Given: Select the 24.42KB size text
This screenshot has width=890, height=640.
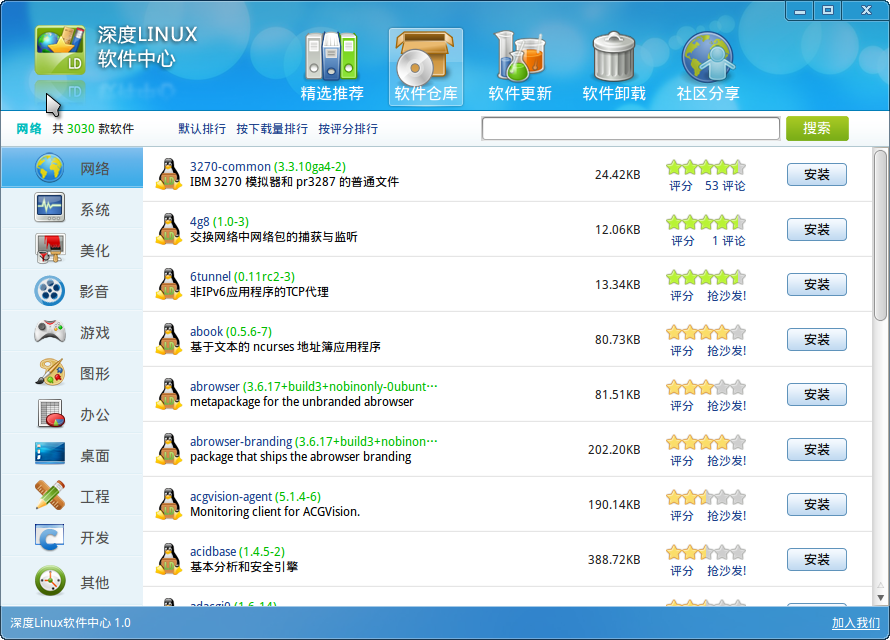Looking at the screenshot, I should (x=618, y=175).
